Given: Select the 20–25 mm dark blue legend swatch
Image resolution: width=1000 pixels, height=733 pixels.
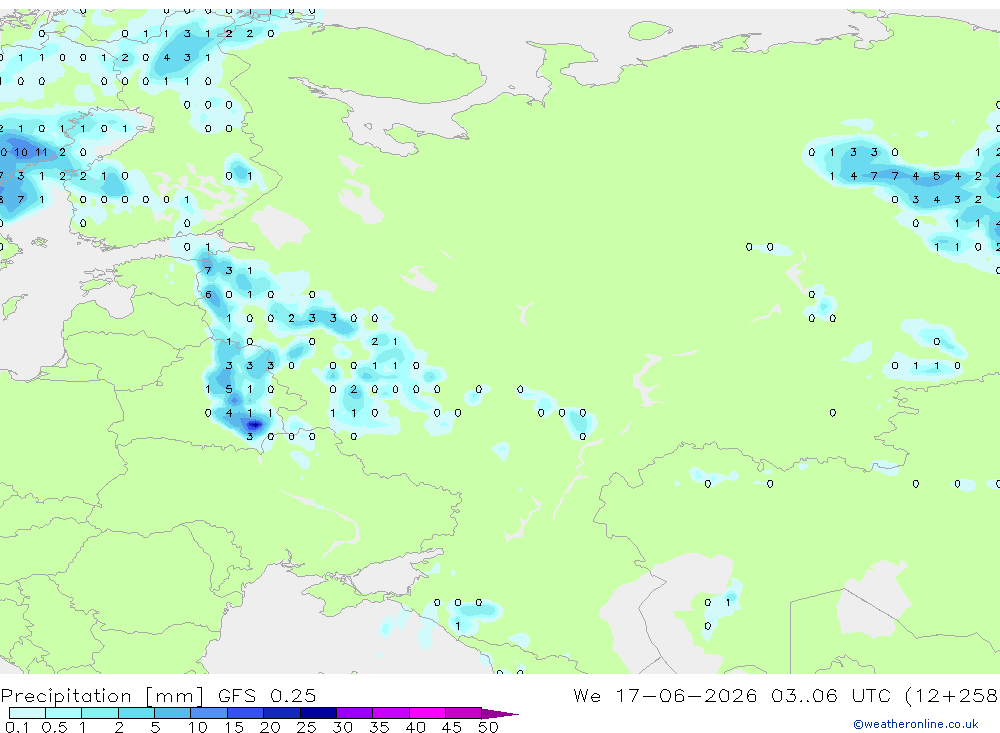Looking at the screenshot, I should pos(282,713).
